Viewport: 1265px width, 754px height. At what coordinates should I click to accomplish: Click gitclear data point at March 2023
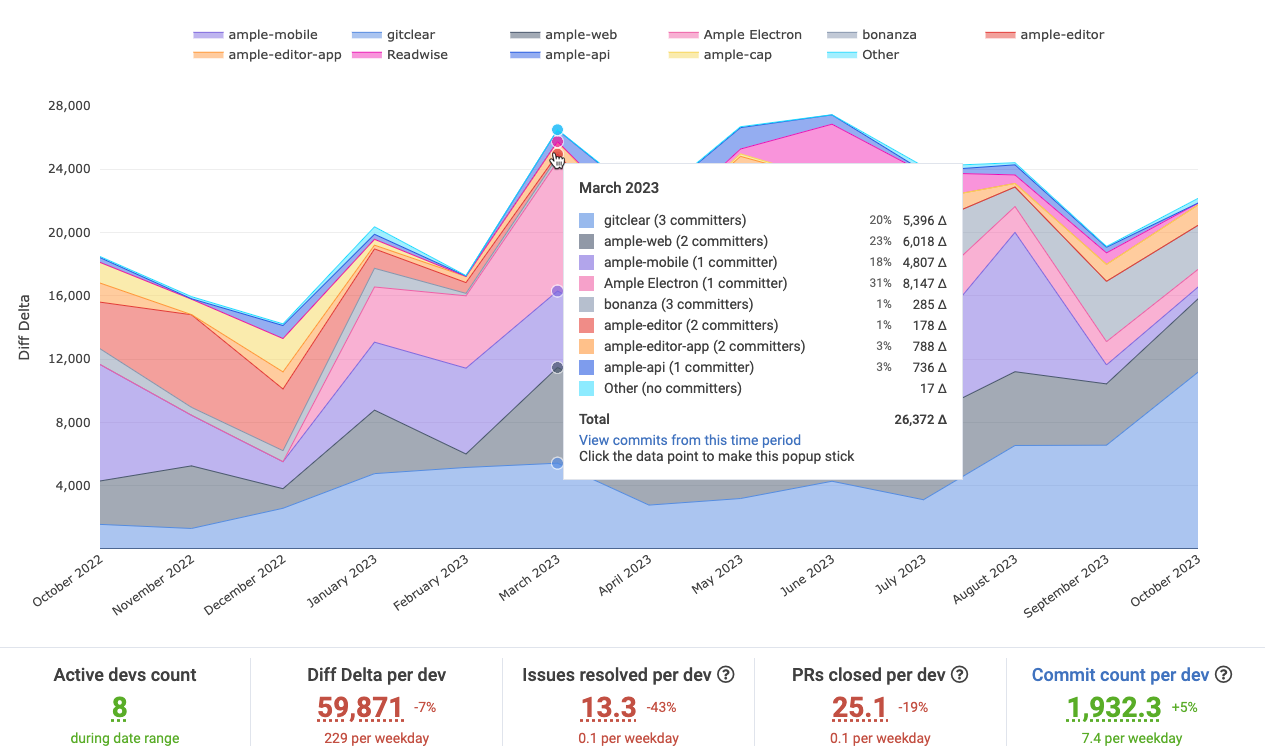(x=558, y=463)
